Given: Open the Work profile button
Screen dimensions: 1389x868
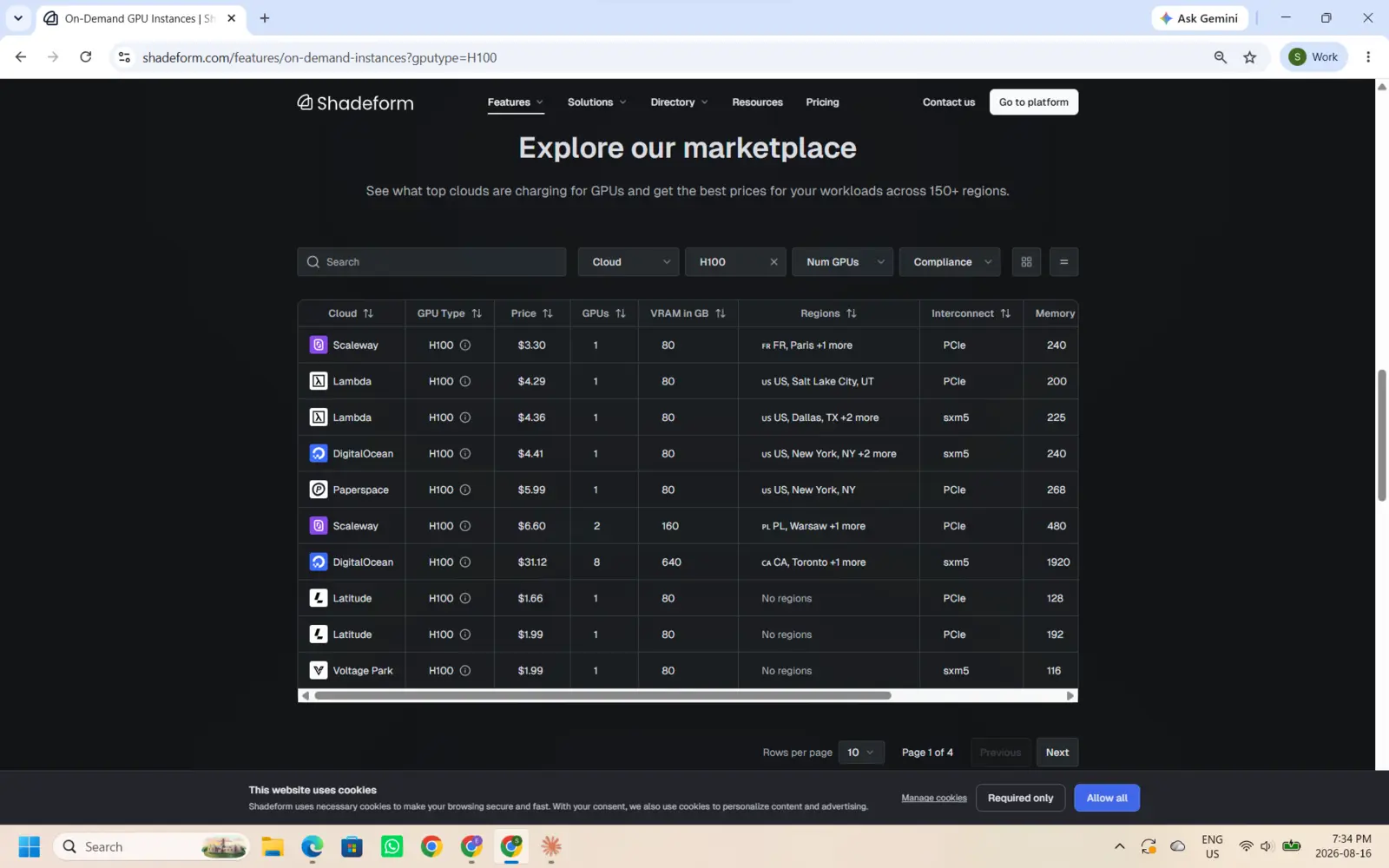Looking at the screenshot, I should (x=1314, y=57).
